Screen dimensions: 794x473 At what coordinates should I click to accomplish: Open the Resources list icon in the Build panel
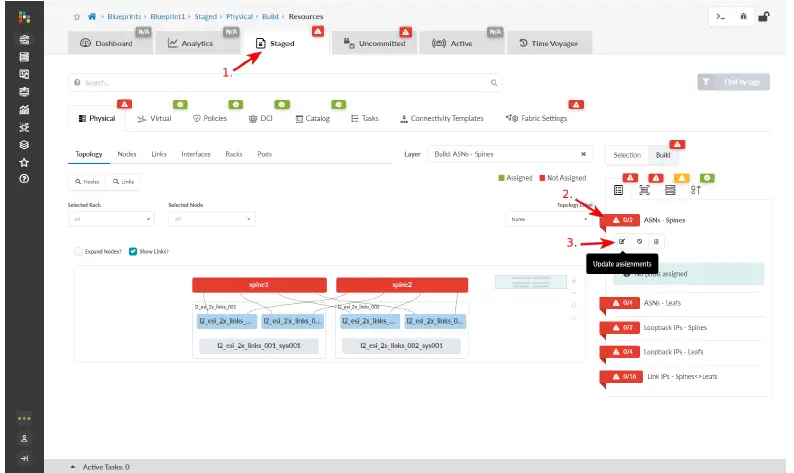pyautogui.click(x=618, y=190)
